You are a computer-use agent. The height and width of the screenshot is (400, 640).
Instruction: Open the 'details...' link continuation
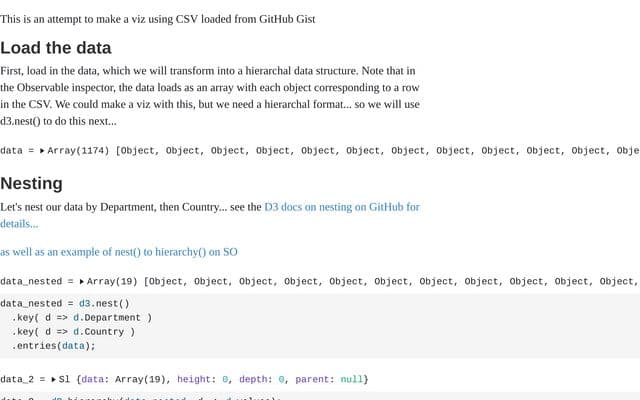(x=19, y=224)
